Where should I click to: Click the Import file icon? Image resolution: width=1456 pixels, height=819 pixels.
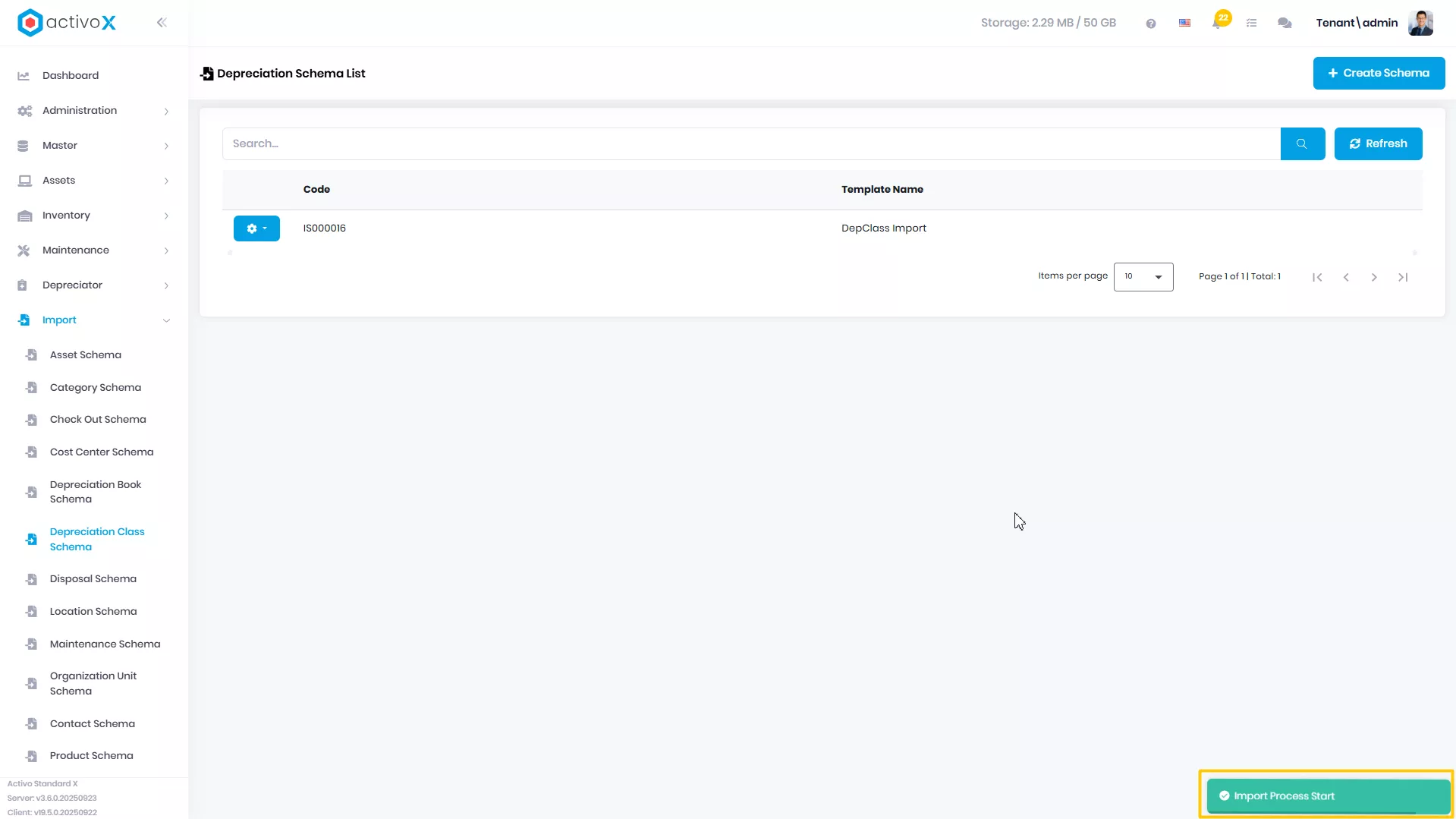click(24, 320)
